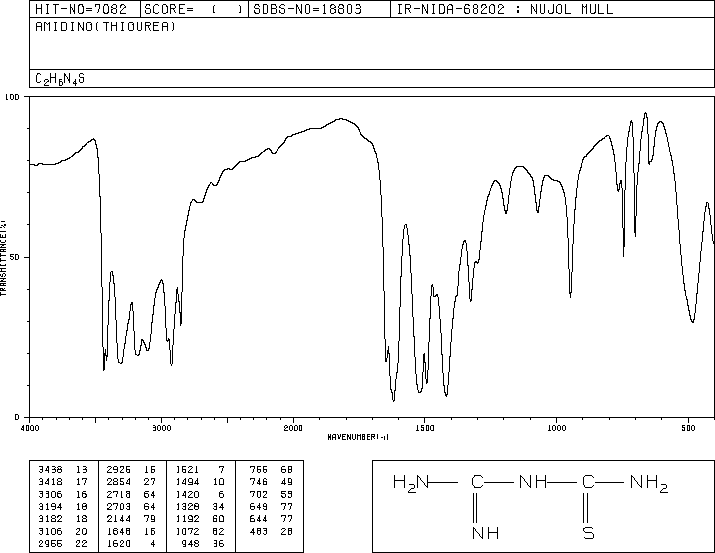This screenshot has width=715, height=553.
Task: Click the 1648 peak row
Action: [131, 531]
